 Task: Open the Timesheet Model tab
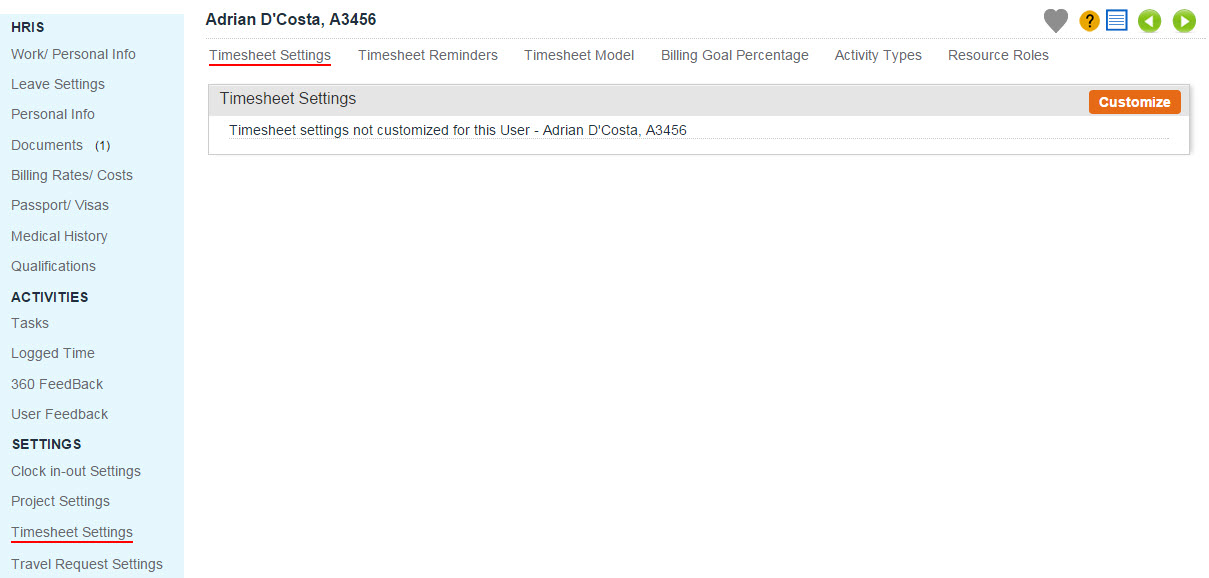(579, 56)
